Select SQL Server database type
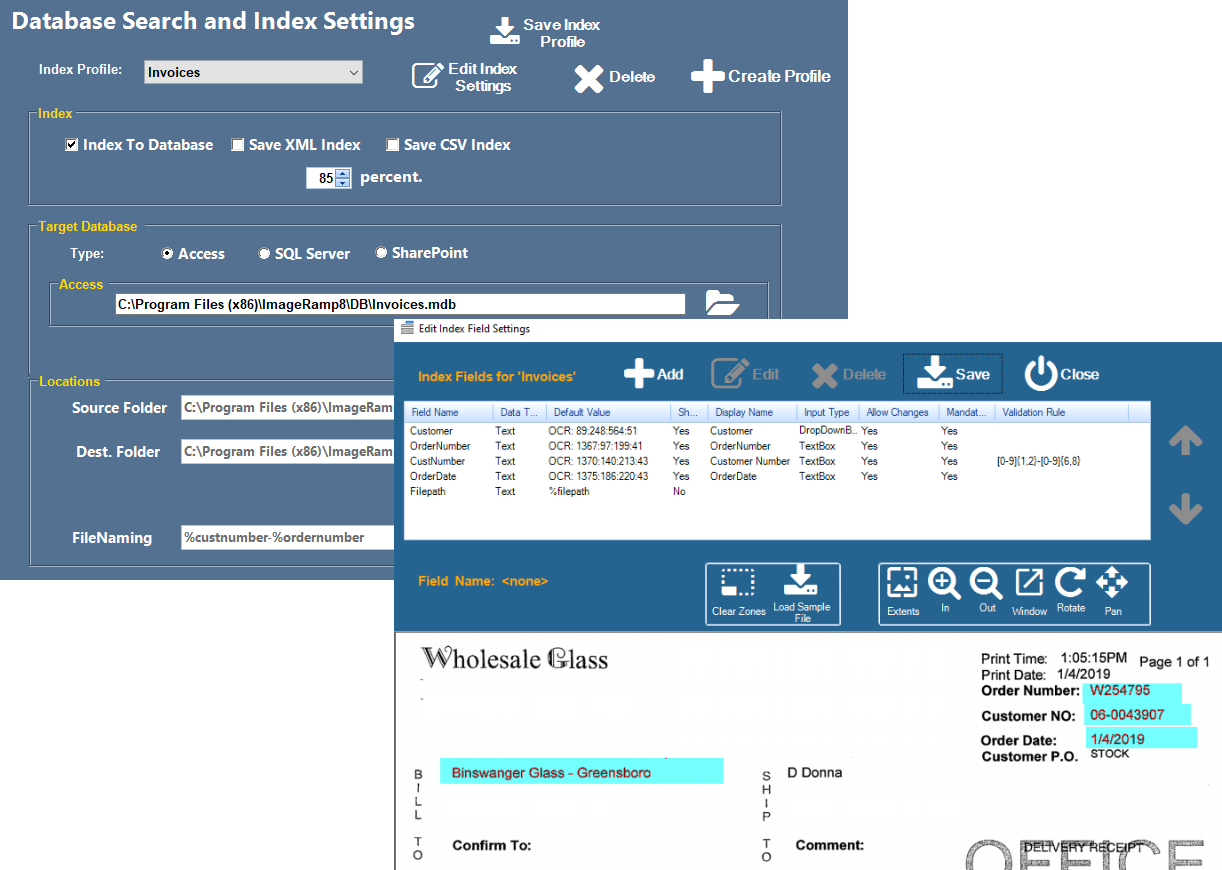Screen dimensions: 1222x870 pos(265,254)
